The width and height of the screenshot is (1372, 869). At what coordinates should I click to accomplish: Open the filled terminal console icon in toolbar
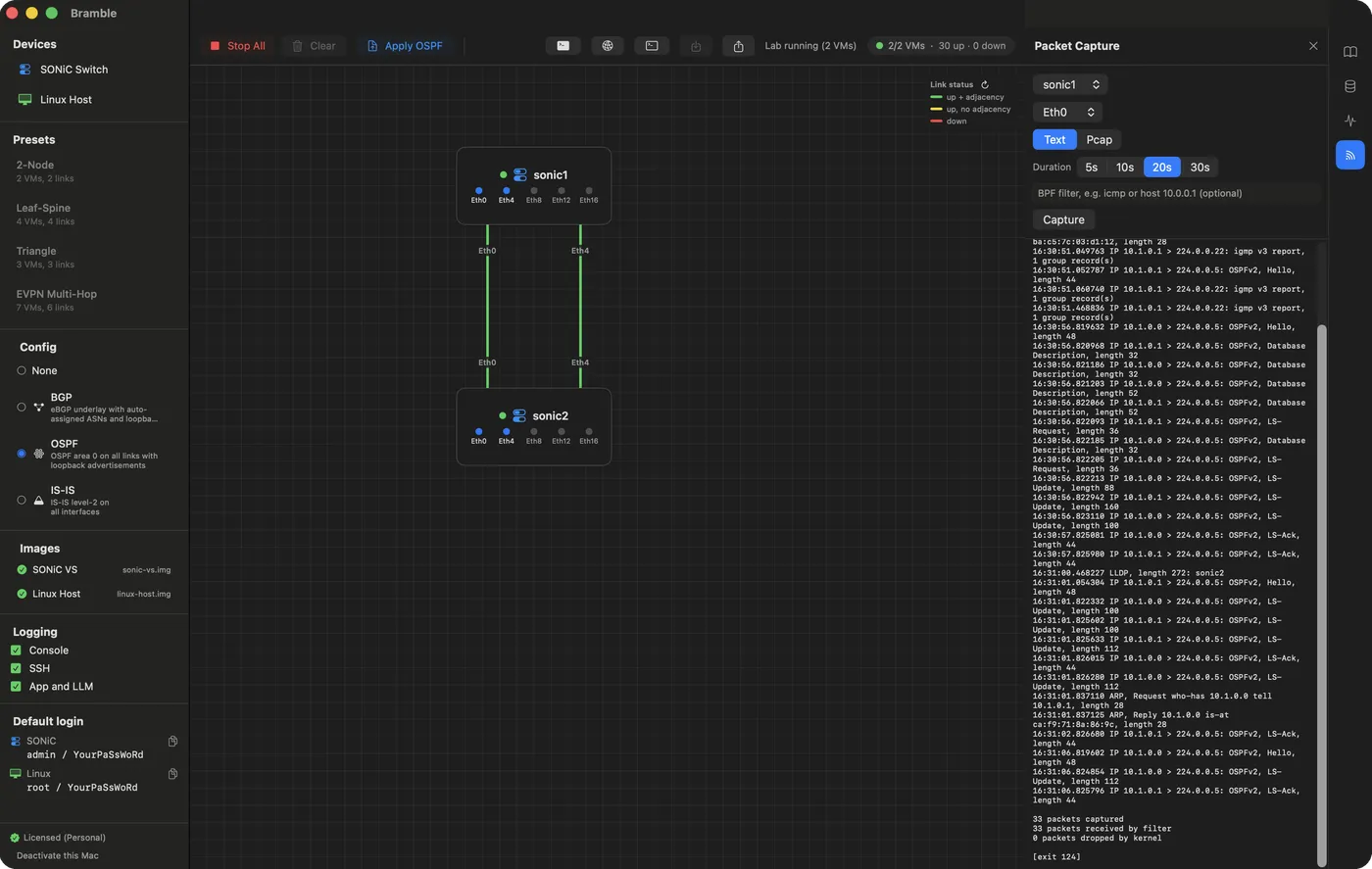pos(563,46)
